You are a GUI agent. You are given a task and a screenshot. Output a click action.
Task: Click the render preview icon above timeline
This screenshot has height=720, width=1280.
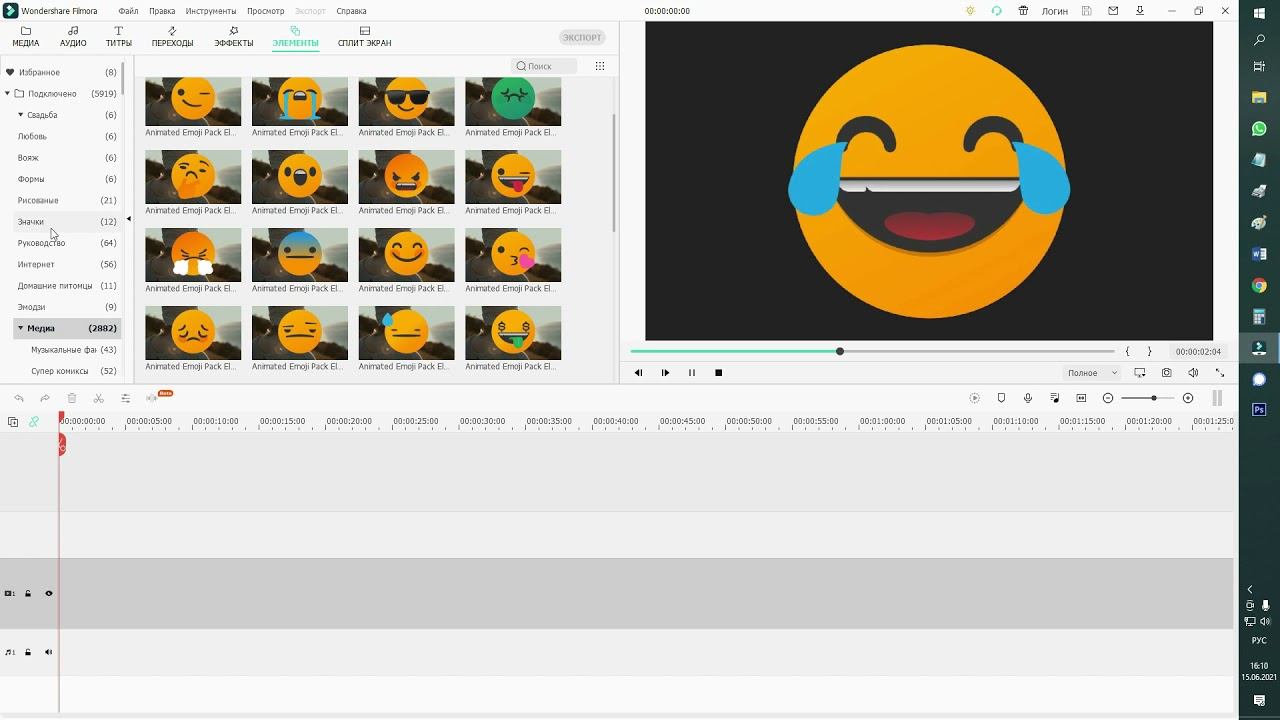(975, 398)
